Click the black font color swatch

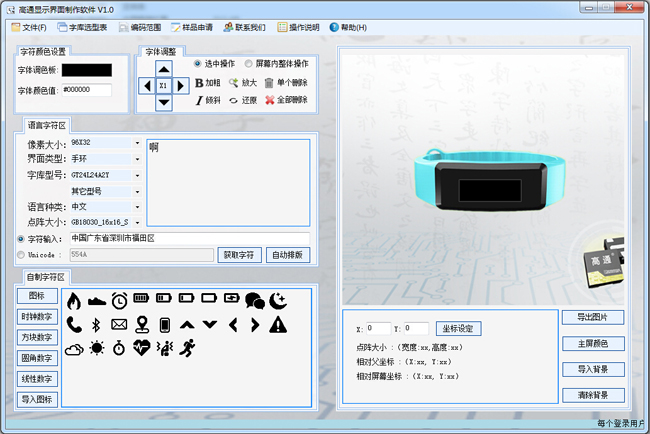[x=87, y=70]
